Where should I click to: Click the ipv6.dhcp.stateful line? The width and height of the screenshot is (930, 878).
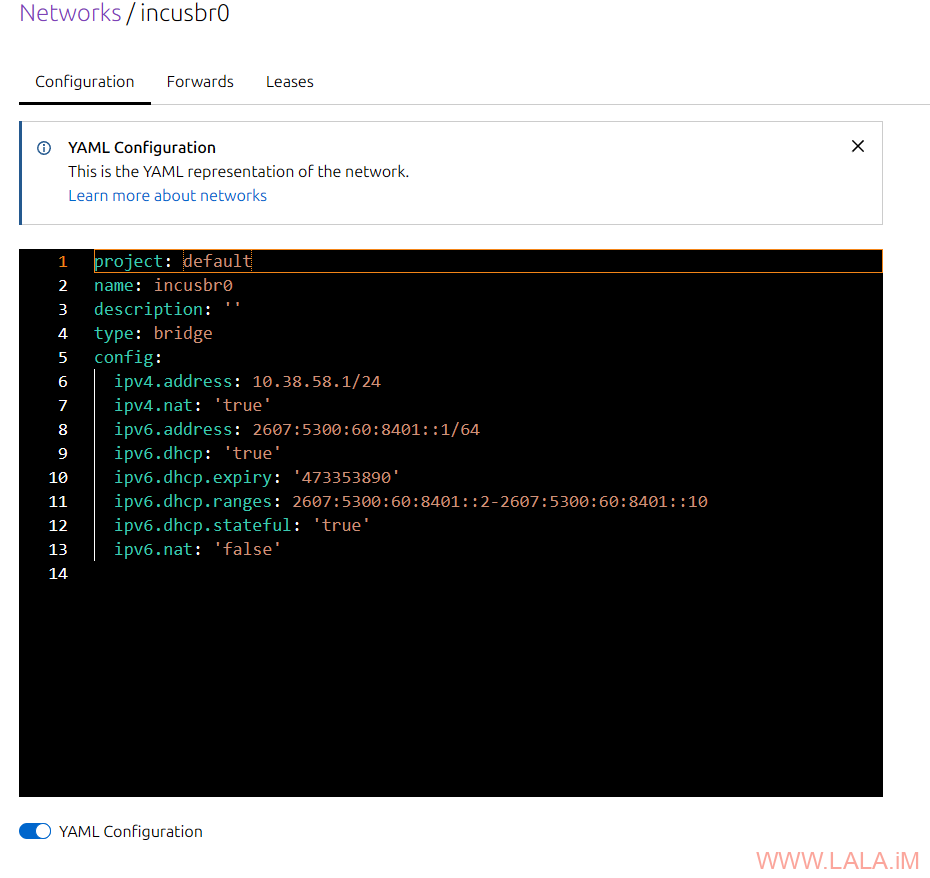click(x=241, y=525)
